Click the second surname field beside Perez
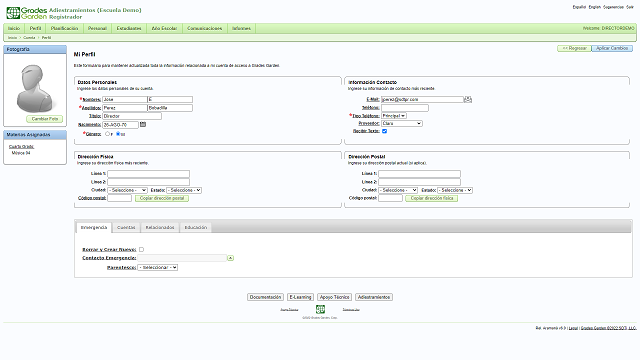Screen dimensions: 640x360 170,108
